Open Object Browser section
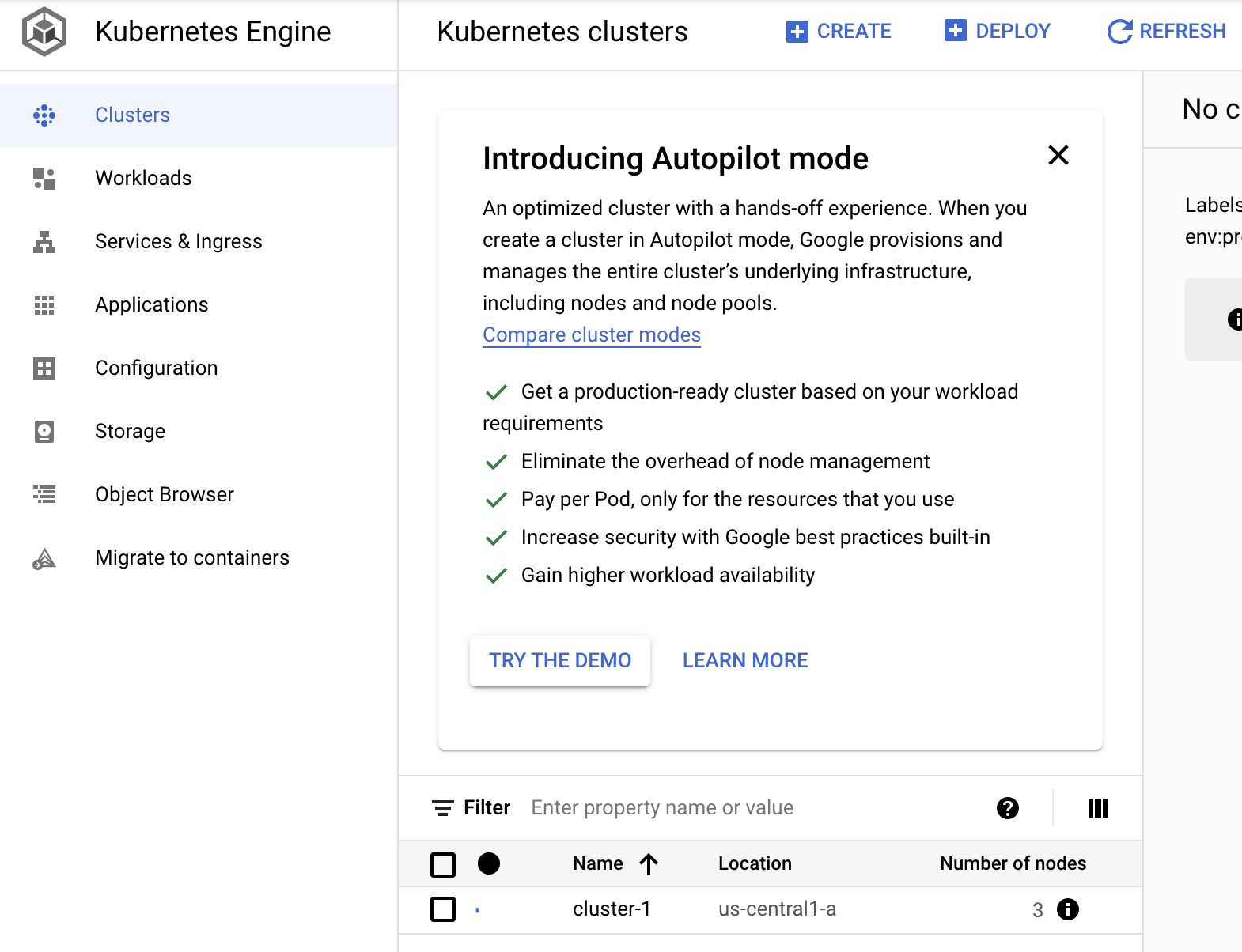This screenshot has height=952, width=1242. click(x=199, y=495)
